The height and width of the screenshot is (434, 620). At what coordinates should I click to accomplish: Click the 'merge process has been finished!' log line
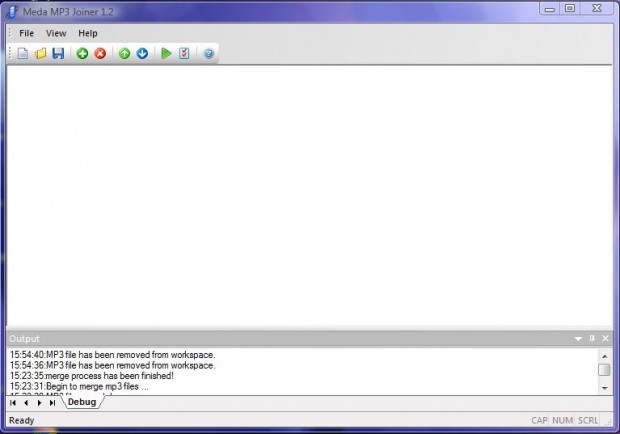pos(92,376)
